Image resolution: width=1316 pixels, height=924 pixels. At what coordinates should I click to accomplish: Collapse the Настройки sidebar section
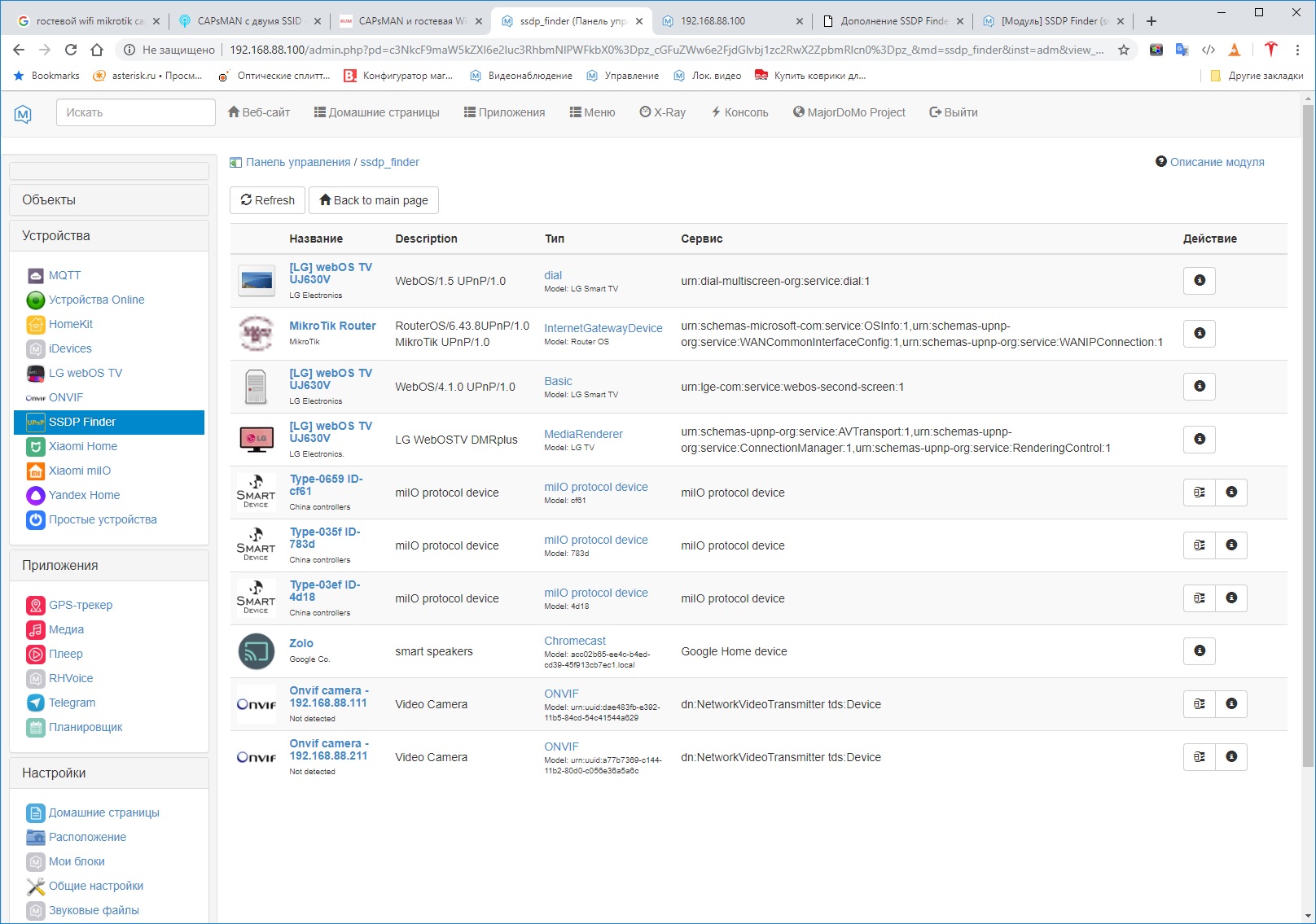pos(109,773)
